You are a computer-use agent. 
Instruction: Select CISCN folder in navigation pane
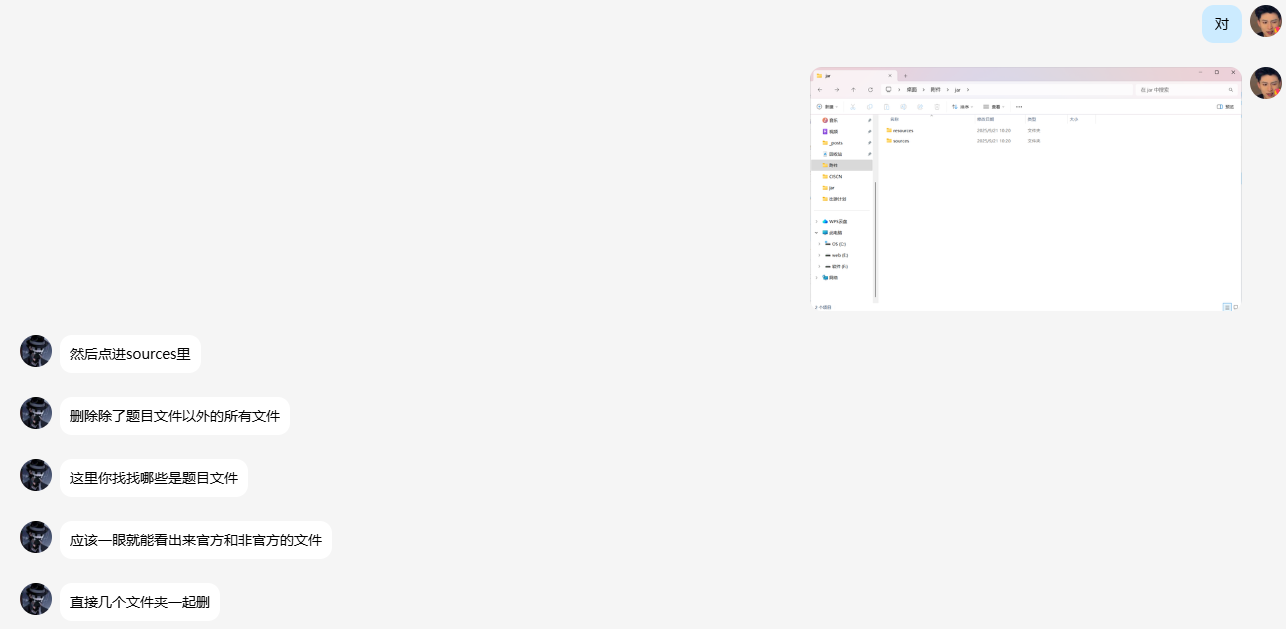(x=835, y=176)
